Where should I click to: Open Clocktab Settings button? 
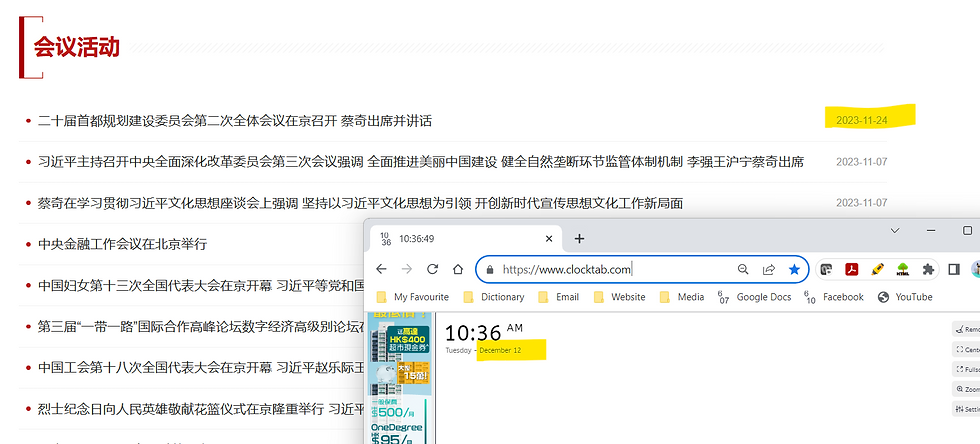tap(966, 410)
